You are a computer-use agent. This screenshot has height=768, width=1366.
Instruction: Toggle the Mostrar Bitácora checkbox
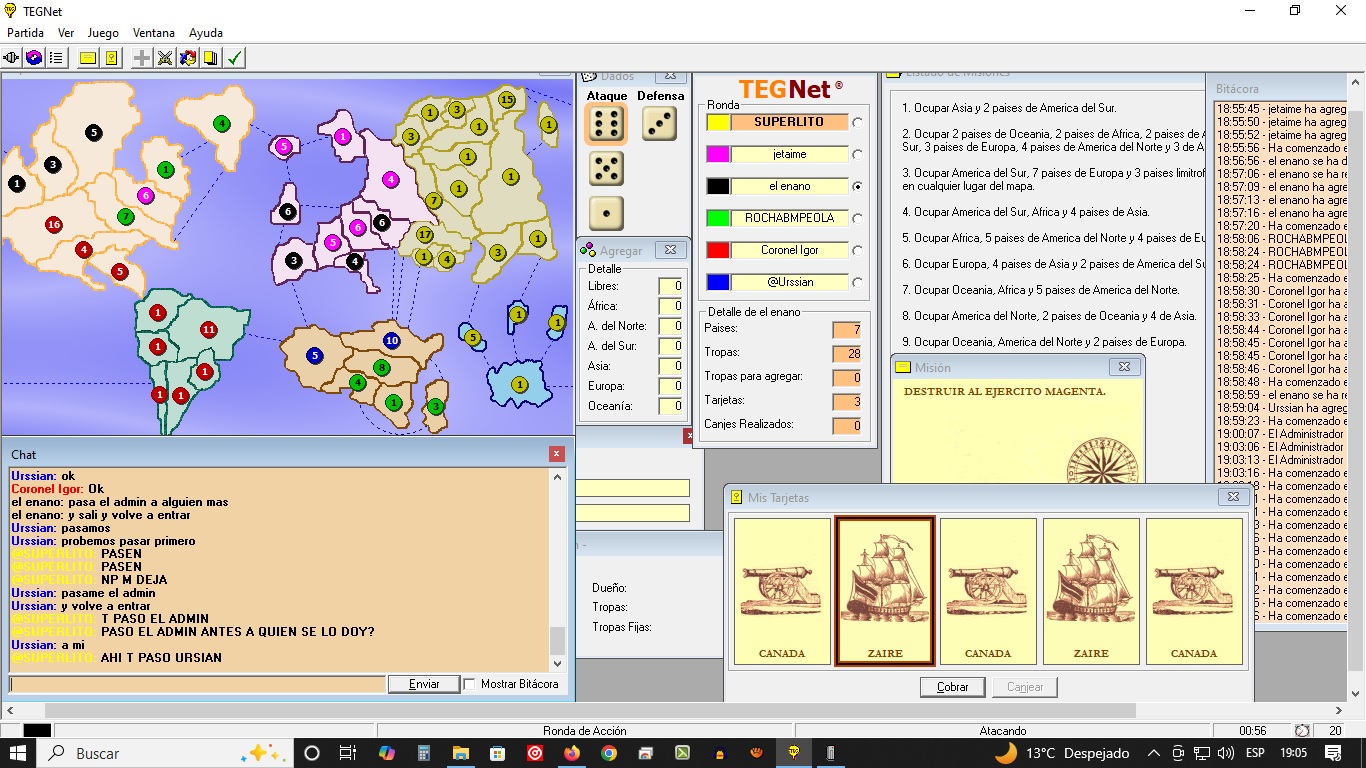tap(470, 684)
